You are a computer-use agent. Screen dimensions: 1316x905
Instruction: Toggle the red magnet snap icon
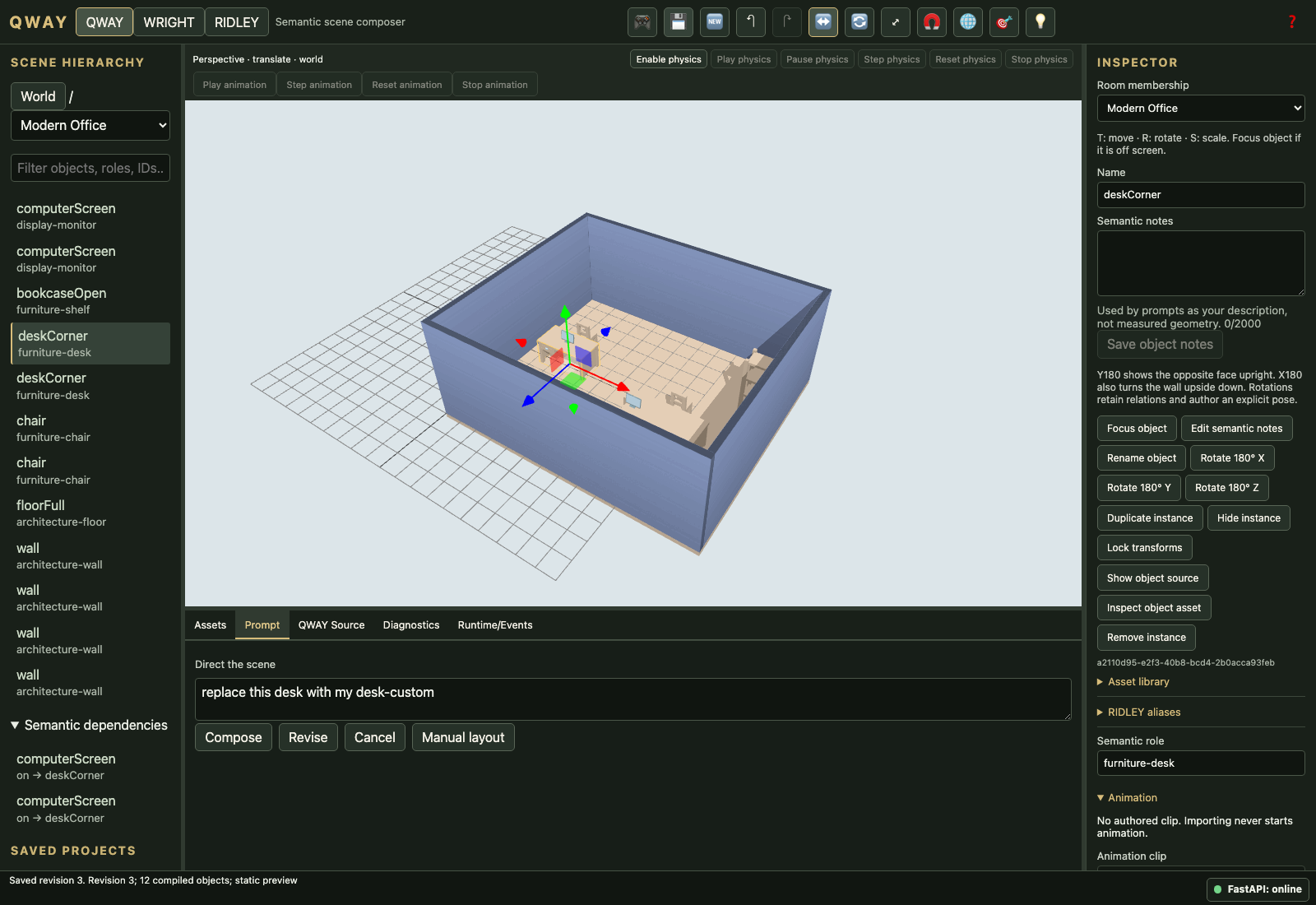pos(932,22)
